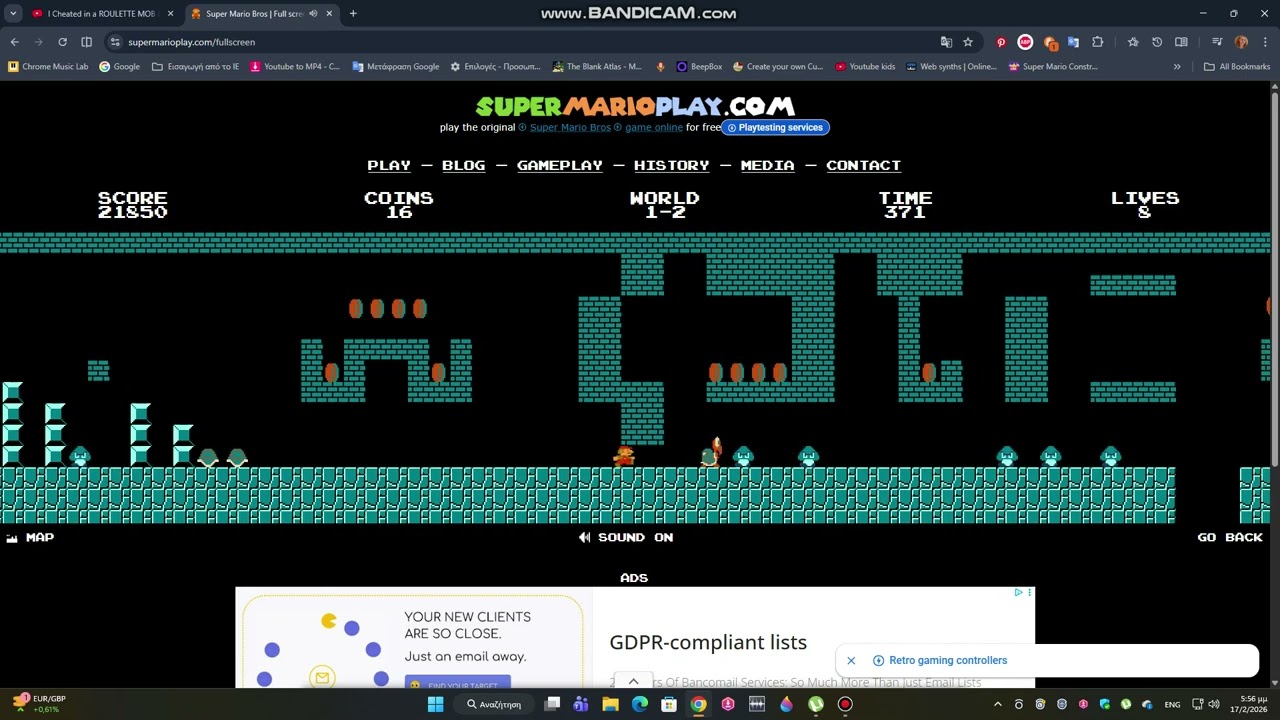The image size is (1280, 720).
Task: Open the BLOG menu item
Action: point(464,165)
